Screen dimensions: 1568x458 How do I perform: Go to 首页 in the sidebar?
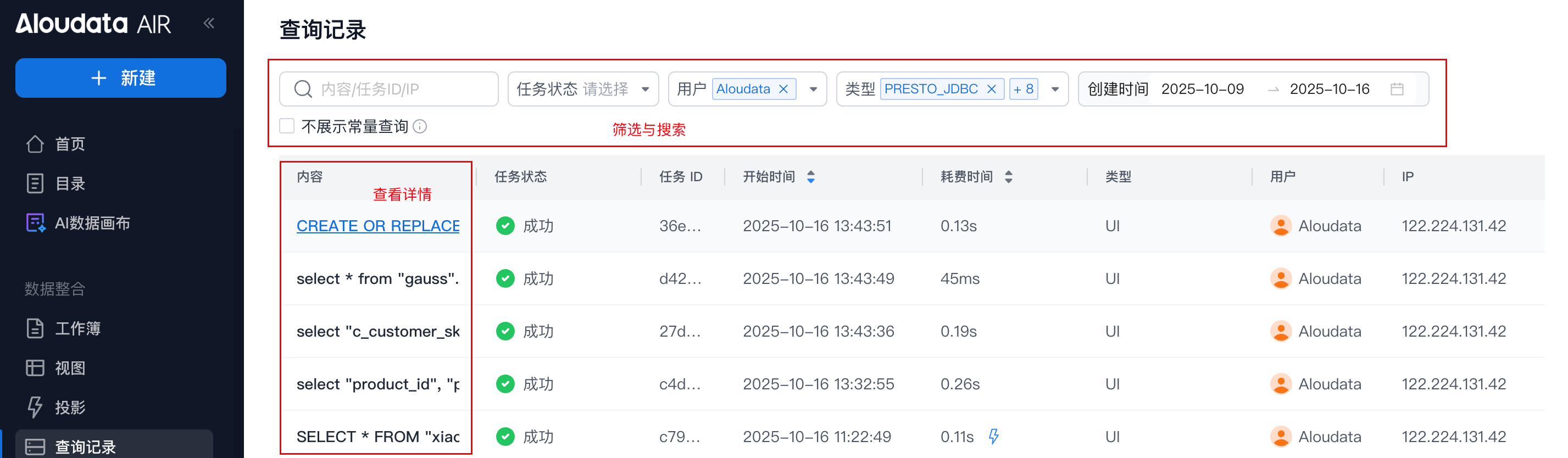click(x=70, y=144)
